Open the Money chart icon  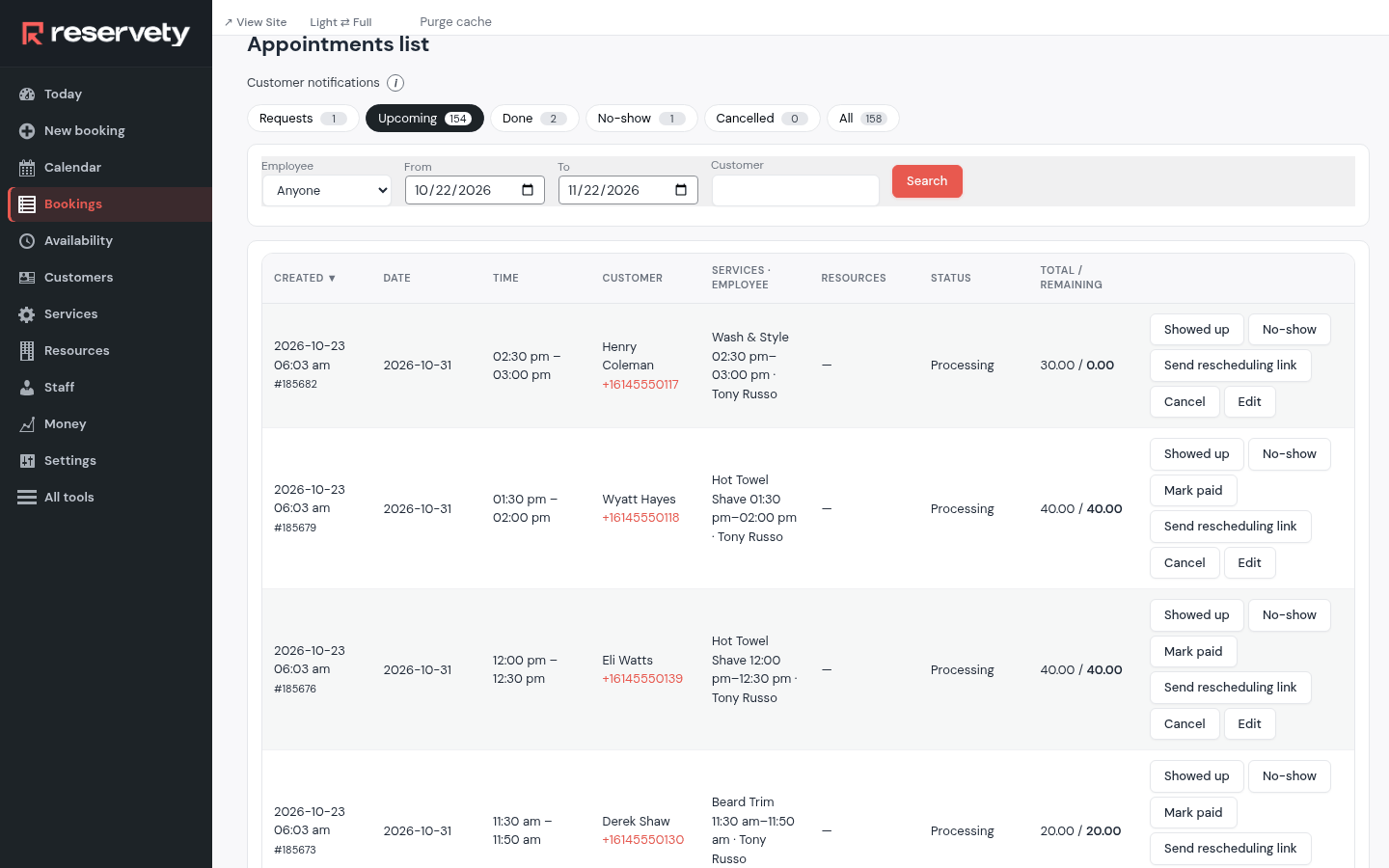[27, 424]
